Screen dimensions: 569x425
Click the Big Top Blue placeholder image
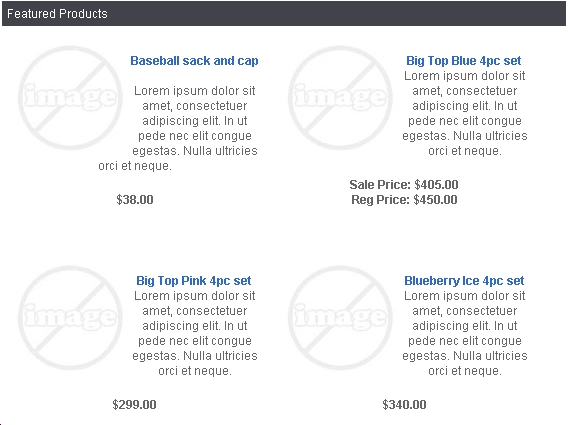340,98
